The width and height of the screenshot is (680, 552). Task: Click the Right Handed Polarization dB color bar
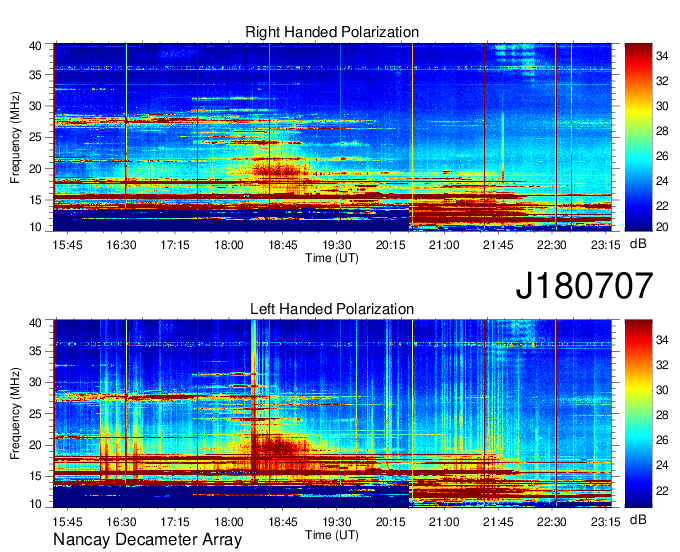point(638,137)
